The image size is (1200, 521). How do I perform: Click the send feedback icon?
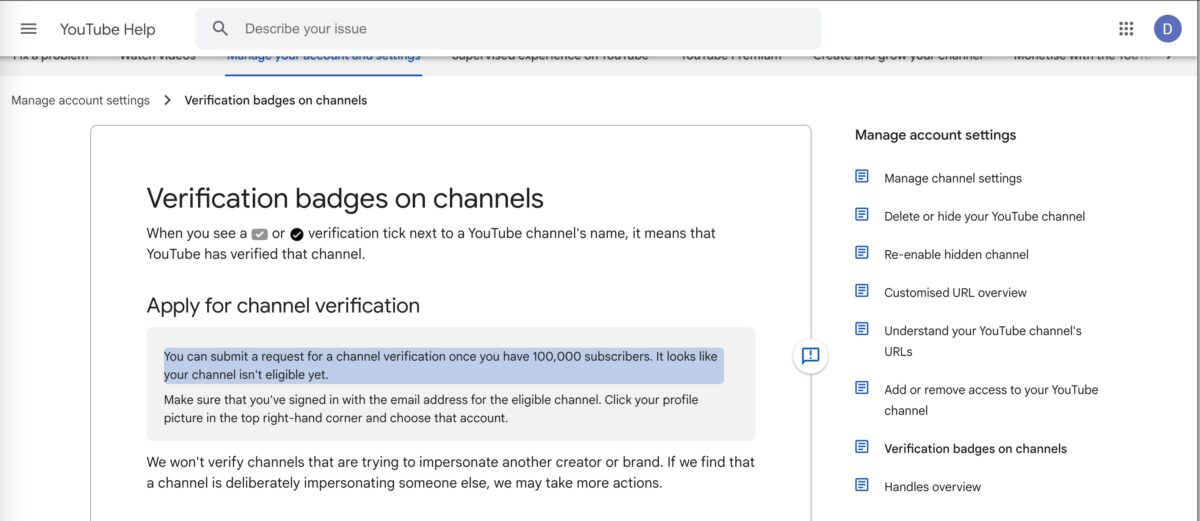[811, 355]
